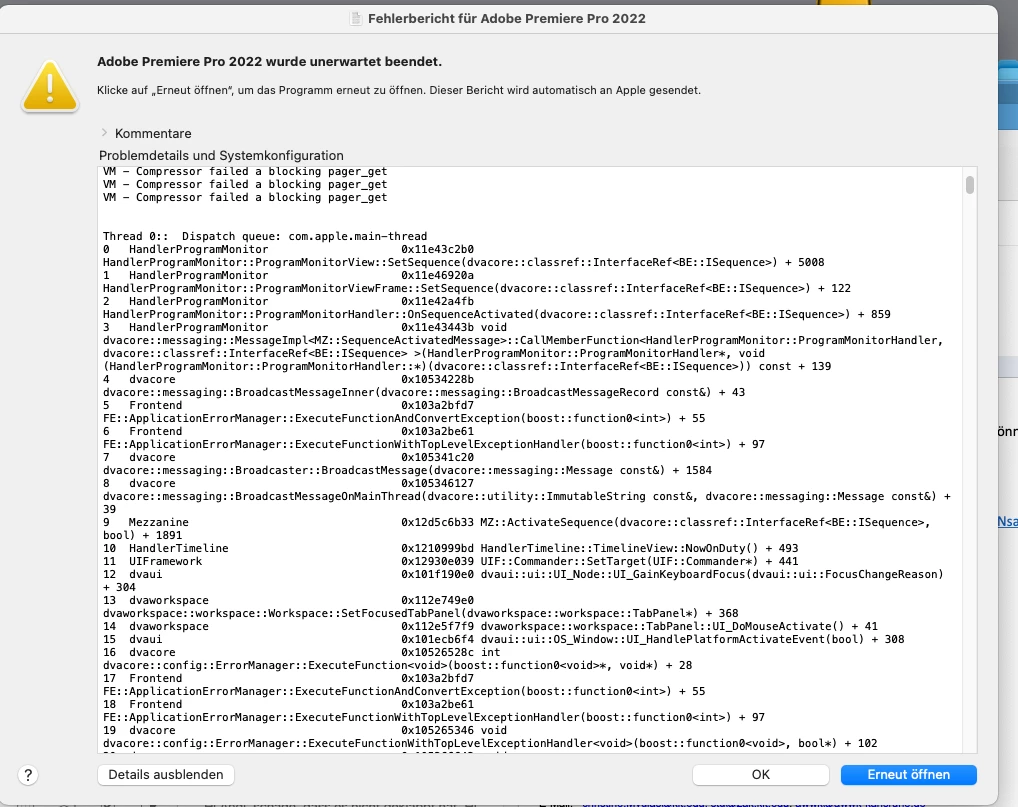Image resolution: width=1018 pixels, height=807 pixels.
Task: Click the '14 dvaworkspace' stack frame line
Action: point(490,626)
